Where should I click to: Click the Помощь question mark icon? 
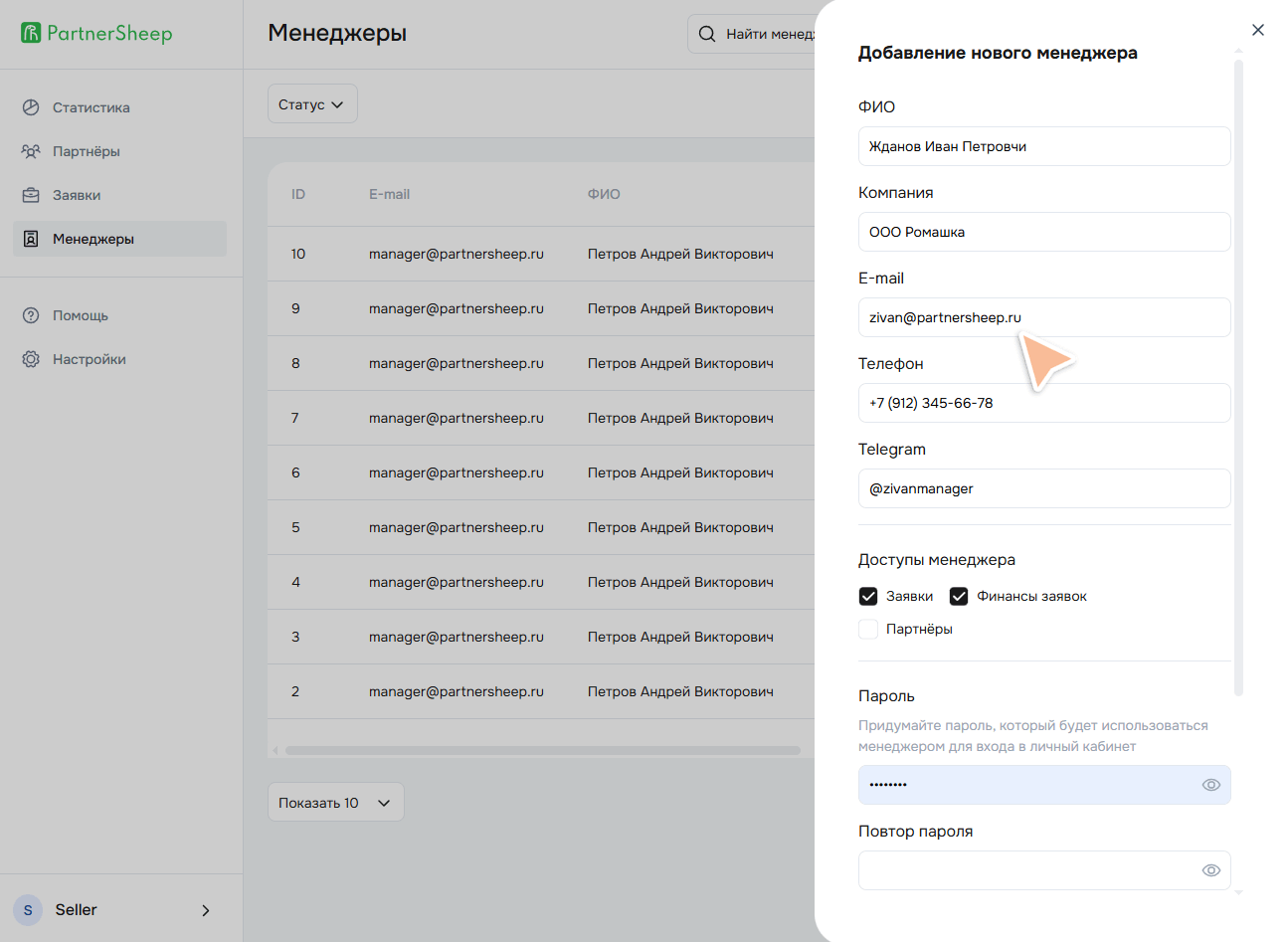point(31,315)
